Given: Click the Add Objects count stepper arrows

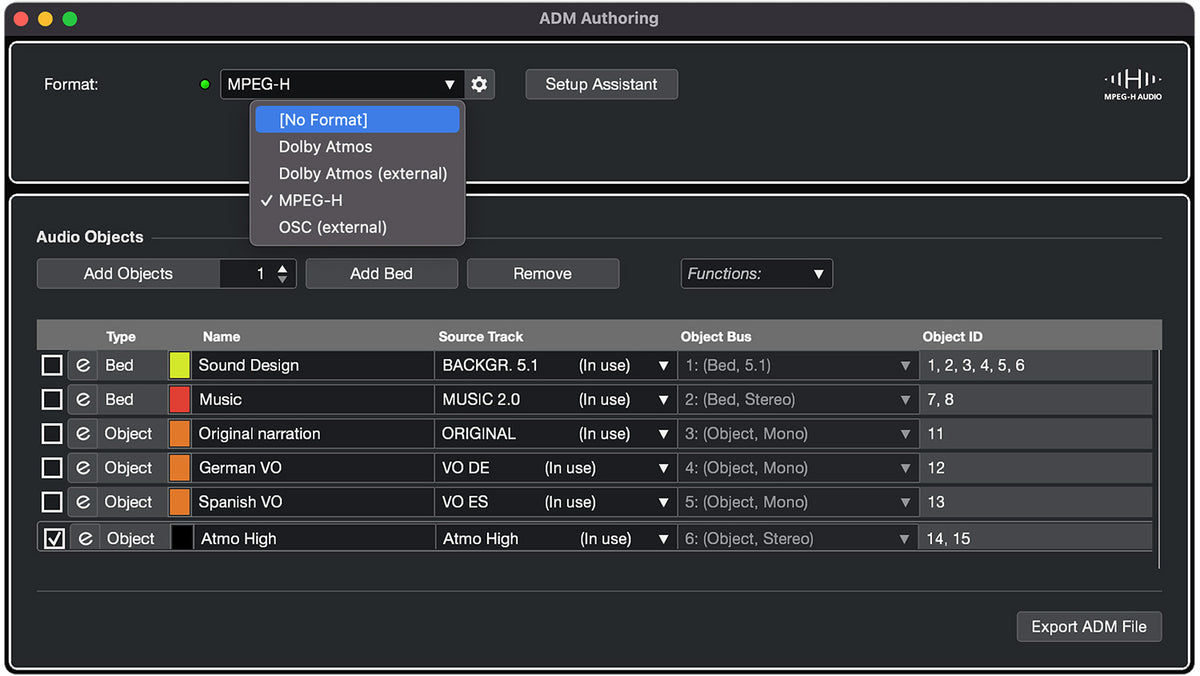Looking at the screenshot, I should pos(283,274).
